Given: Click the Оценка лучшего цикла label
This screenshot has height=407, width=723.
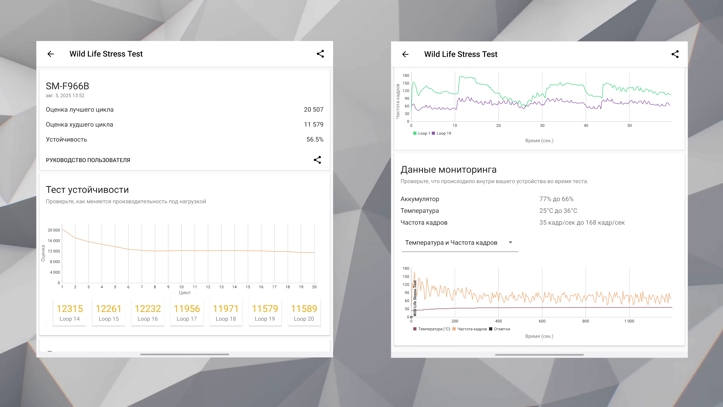Looking at the screenshot, I should (79, 110).
